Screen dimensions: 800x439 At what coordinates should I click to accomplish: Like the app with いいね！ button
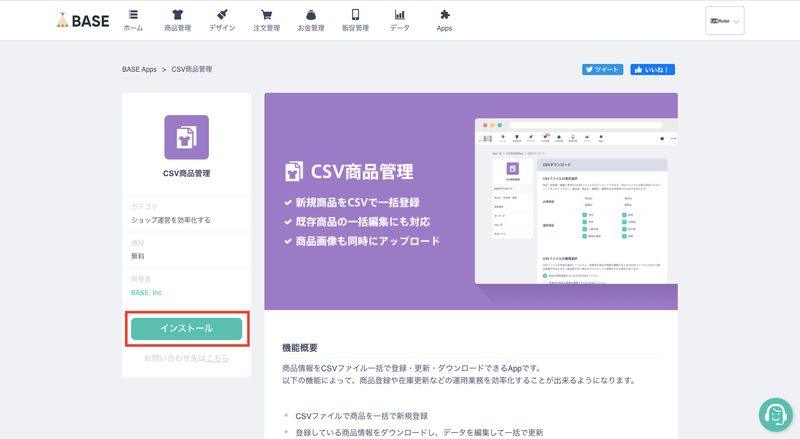(653, 69)
